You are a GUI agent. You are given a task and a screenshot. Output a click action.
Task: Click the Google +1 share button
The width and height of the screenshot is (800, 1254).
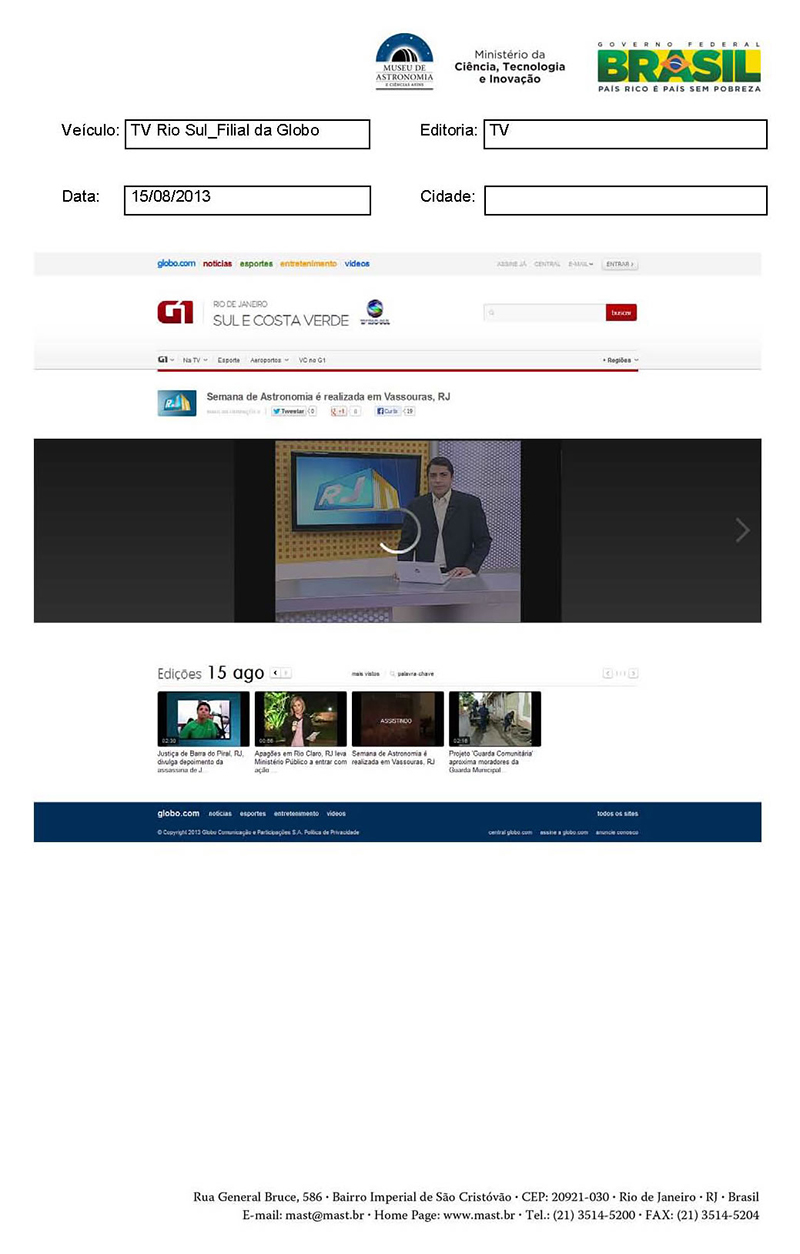tap(339, 411)
